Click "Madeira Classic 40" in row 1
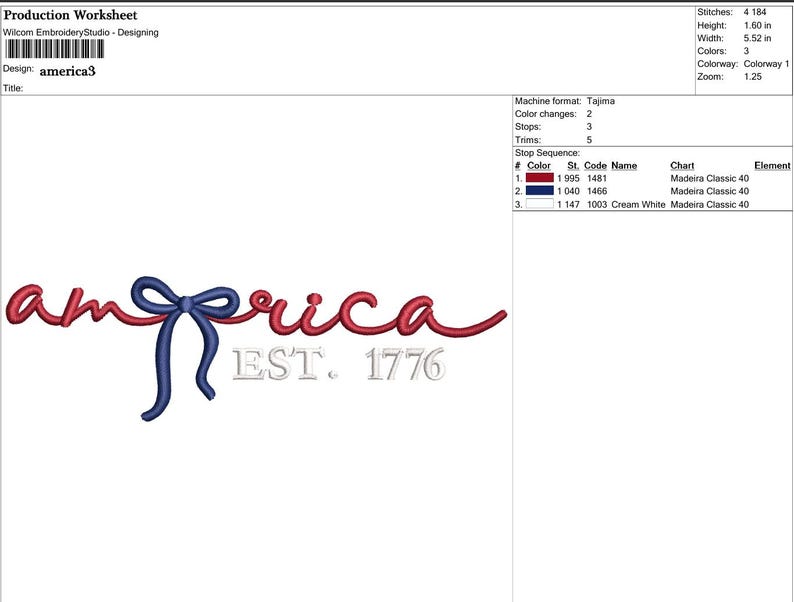This screenshot has width=794, height=602. (x=709, y=178)
